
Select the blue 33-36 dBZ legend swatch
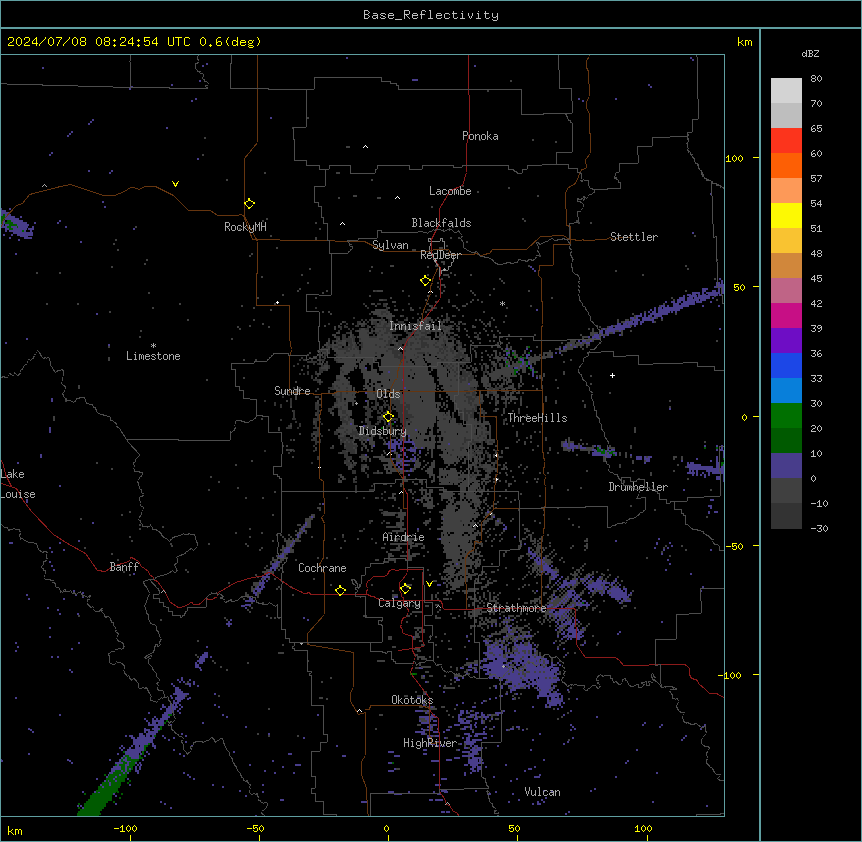[786, 365]
